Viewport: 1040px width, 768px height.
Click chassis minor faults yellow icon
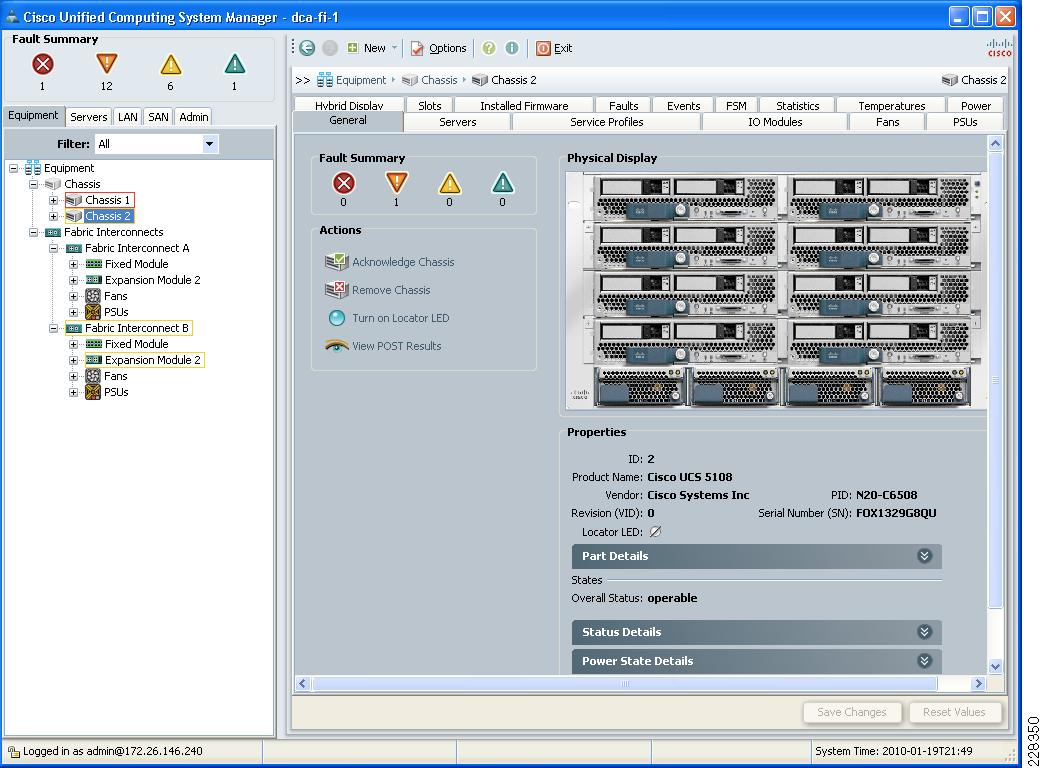point(450,182)
